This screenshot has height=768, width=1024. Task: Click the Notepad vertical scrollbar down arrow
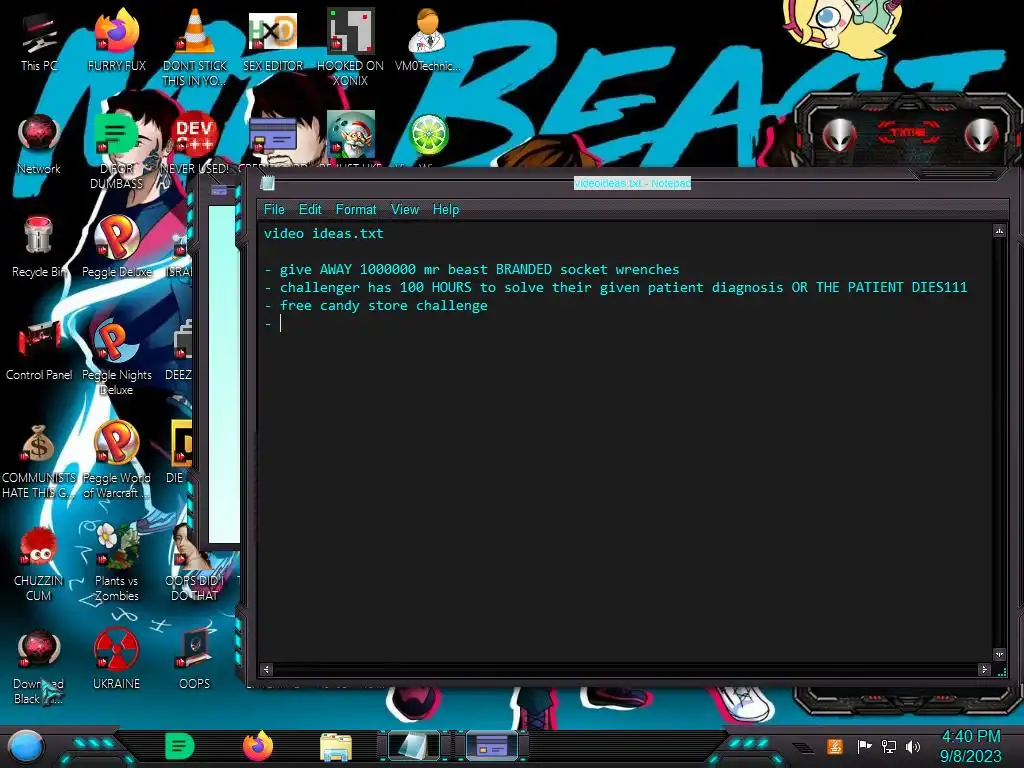(x=999, y=654)
